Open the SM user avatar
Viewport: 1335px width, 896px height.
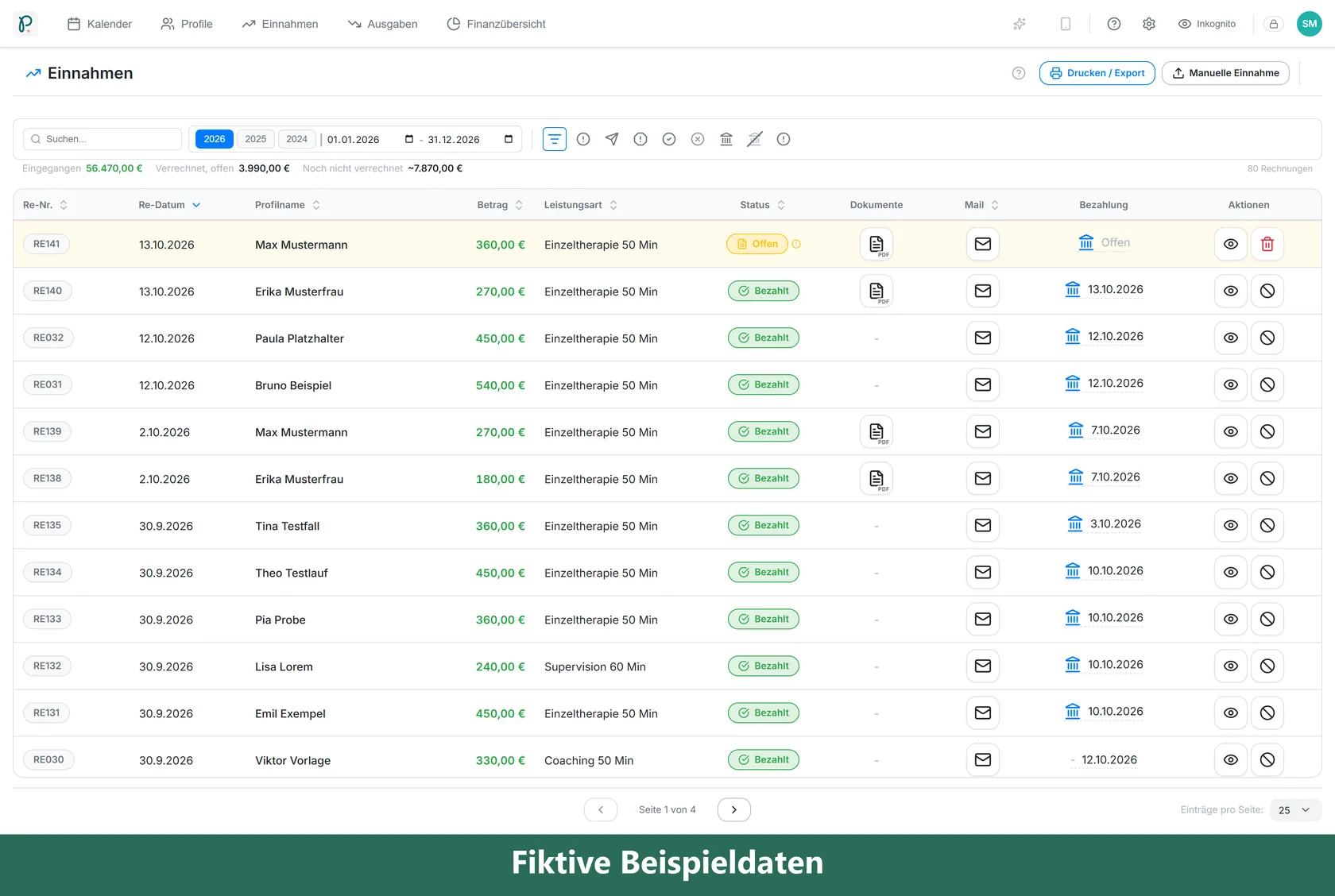point(1310,24)
